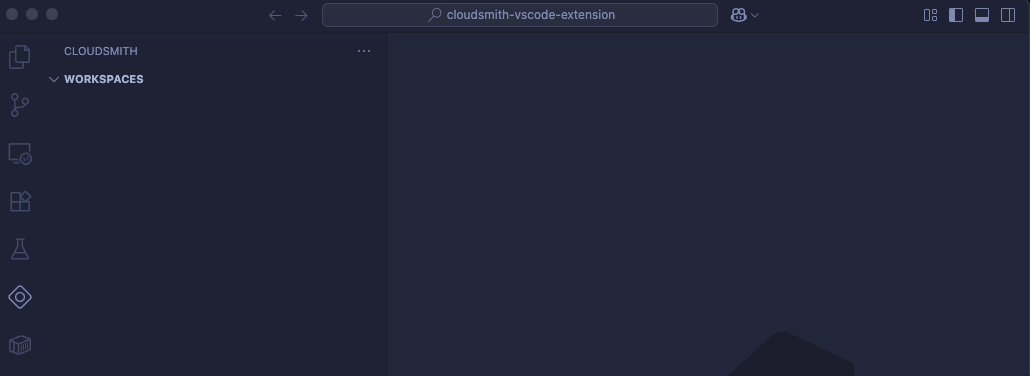Select the WORKSPACES section header label

point(104,80)
